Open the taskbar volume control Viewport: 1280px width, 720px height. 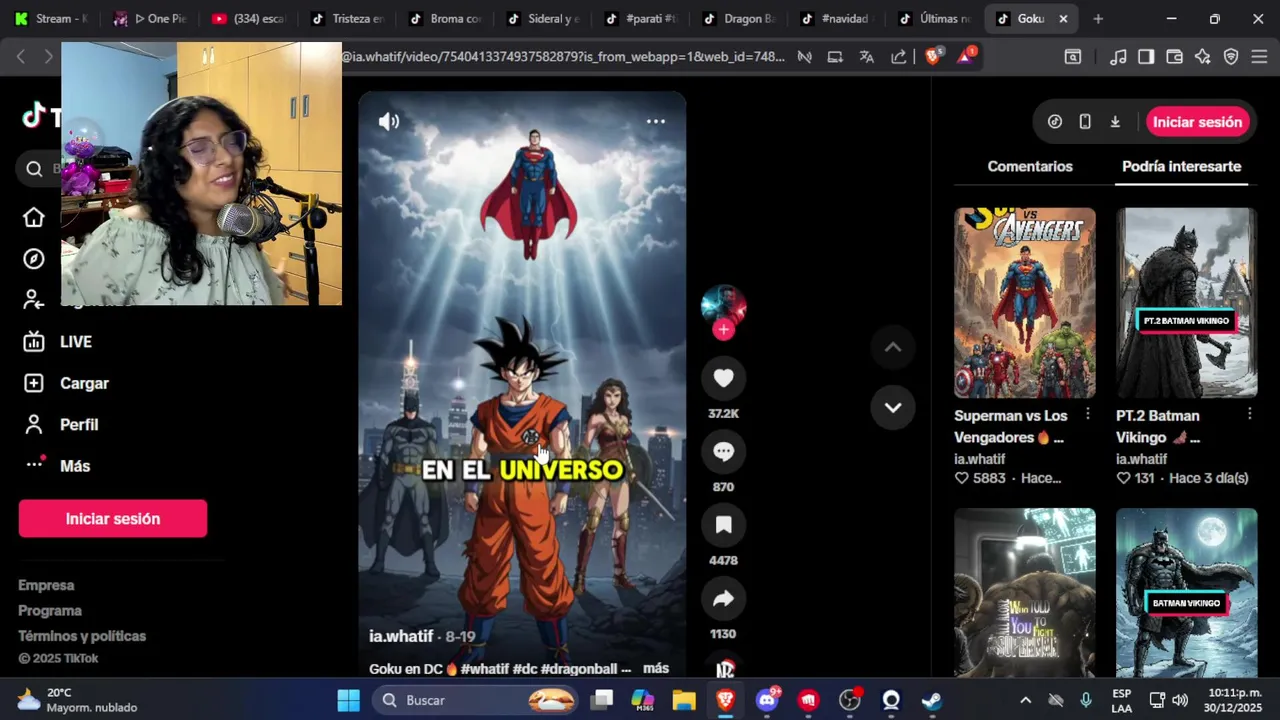pos(1180,700)
